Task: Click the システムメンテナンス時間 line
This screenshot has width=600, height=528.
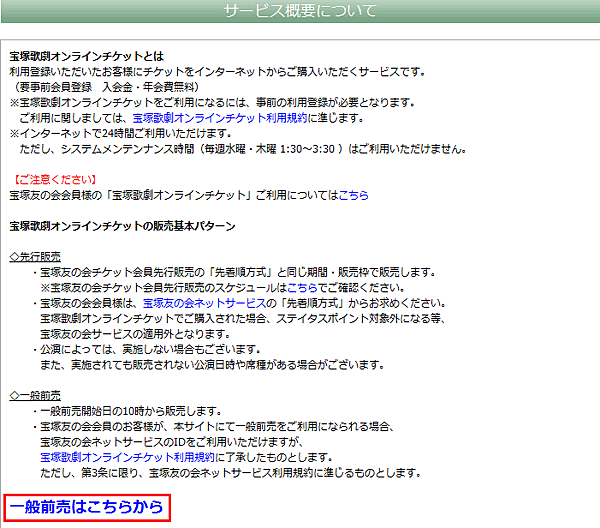Action: click(243, 149)
